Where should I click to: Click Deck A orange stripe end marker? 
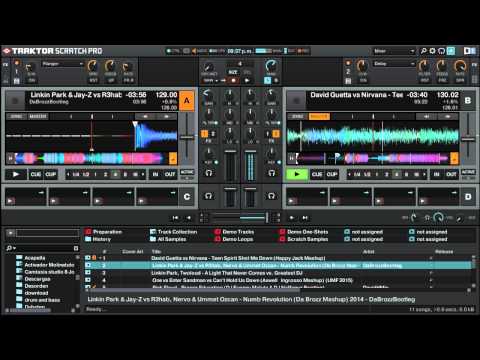(173, 159)
